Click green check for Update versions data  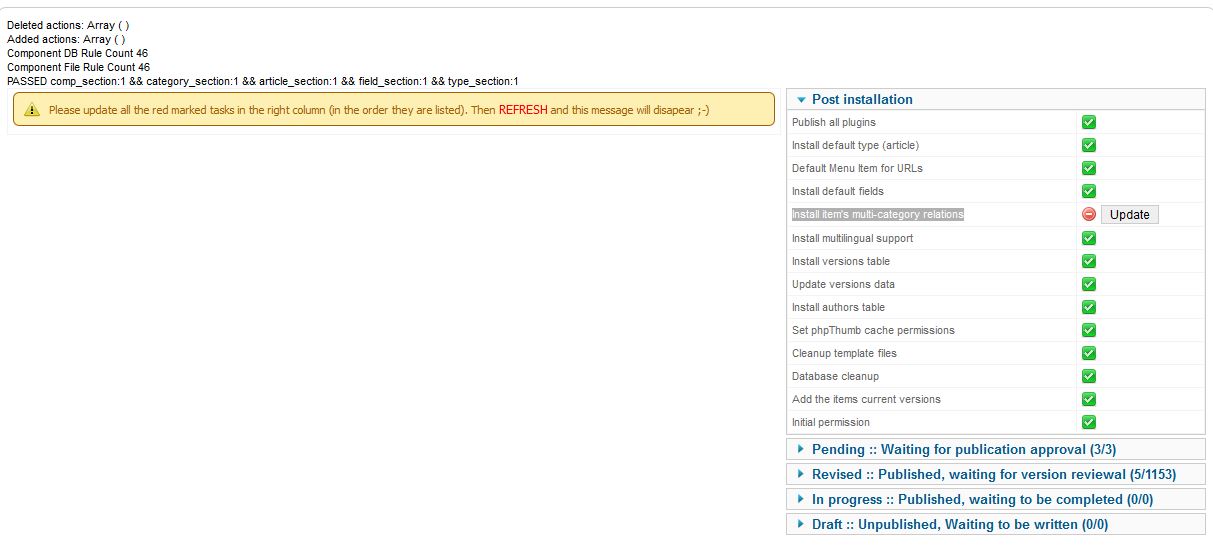click(x=1089, y=284)
